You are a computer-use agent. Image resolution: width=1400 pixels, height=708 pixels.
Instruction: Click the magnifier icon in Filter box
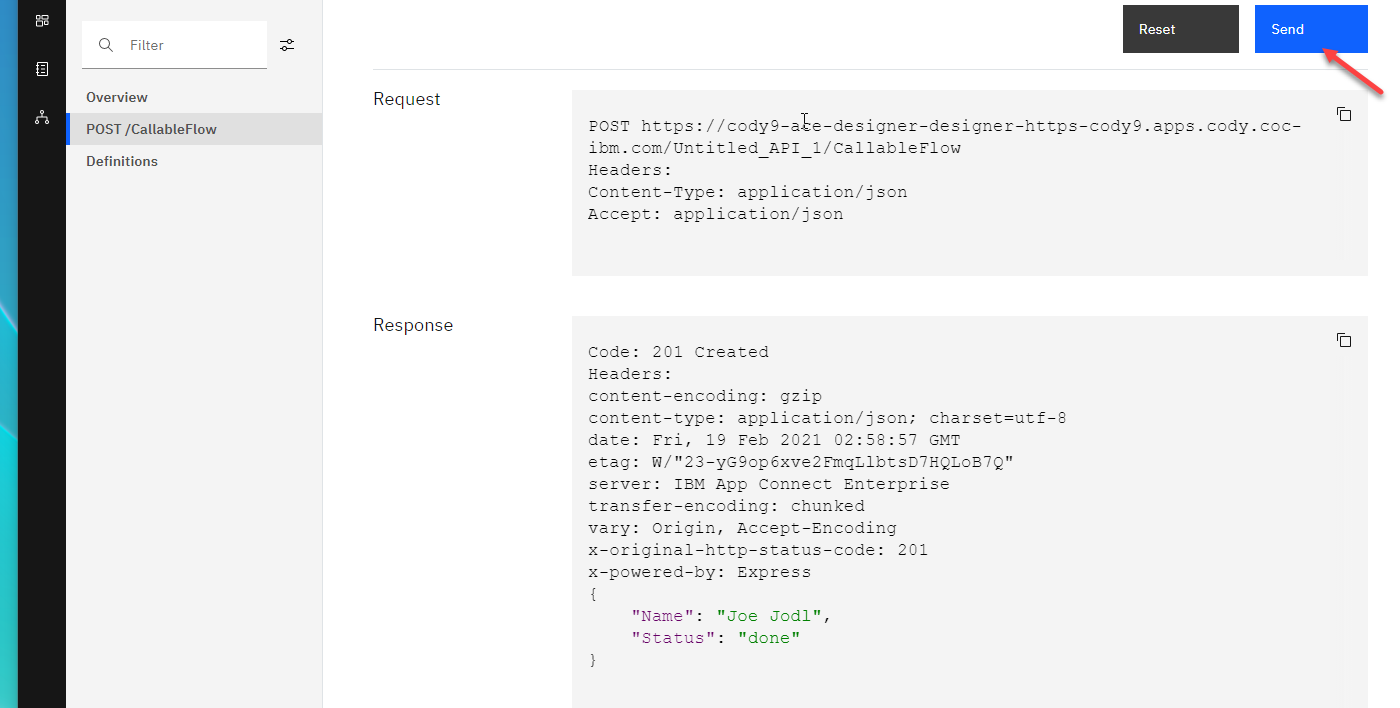pyautogui.click(x=106, y=45)
